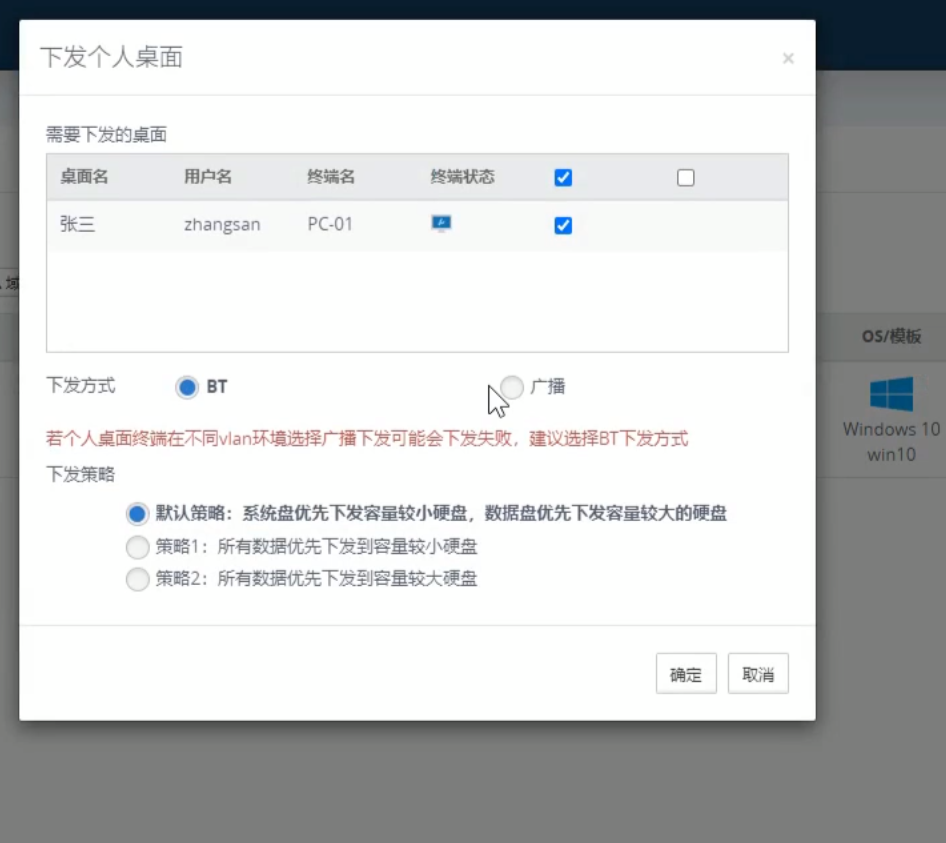Image resolution: width=946 pixels, height=843 pixels.
Task: Click the Windows 10 logo icon
Action: (x=891, y=394)
